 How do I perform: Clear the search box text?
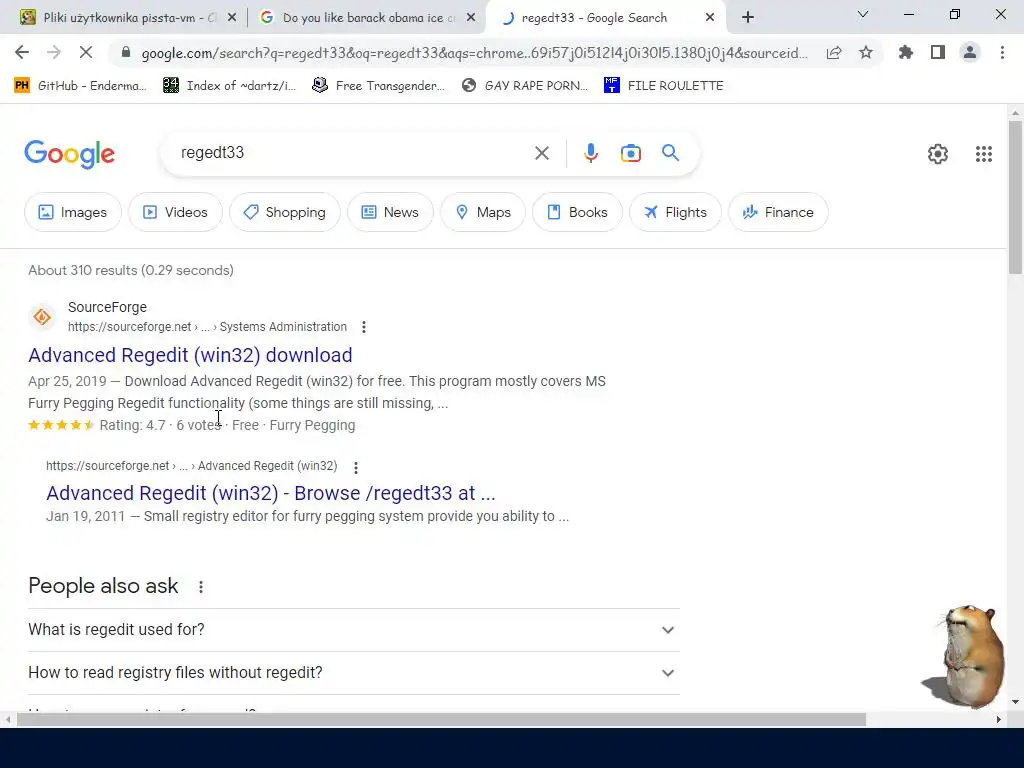click(x=541, y=153)
